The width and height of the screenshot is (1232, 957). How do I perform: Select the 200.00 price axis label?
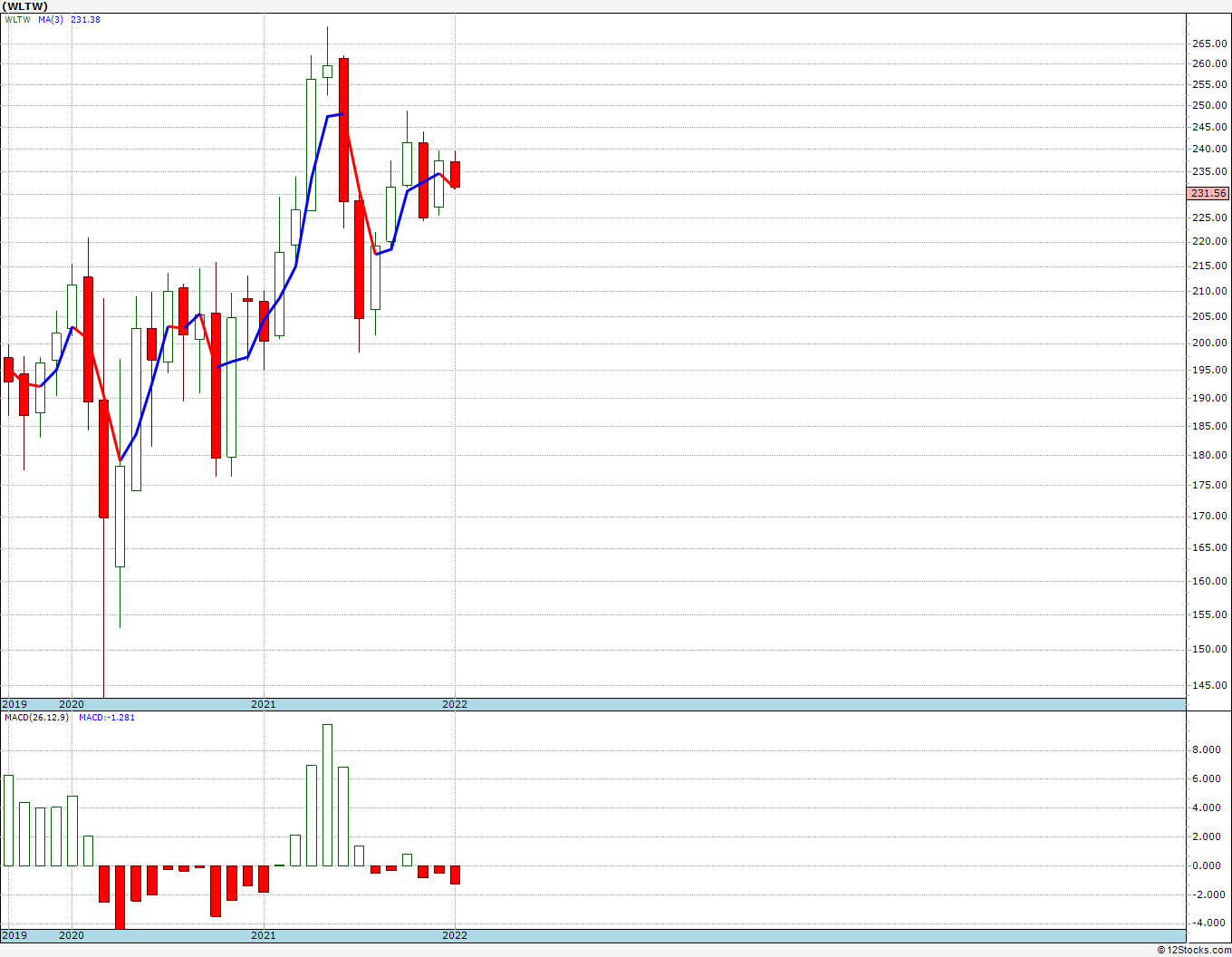point(1210,343)
